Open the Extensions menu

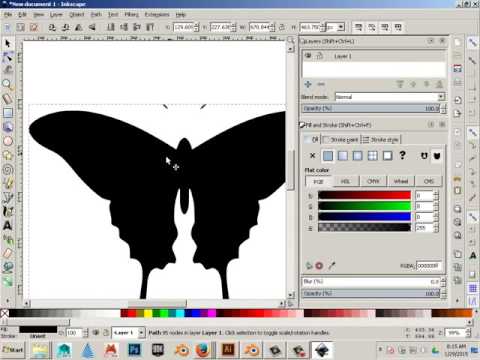[x=157, y=15]
